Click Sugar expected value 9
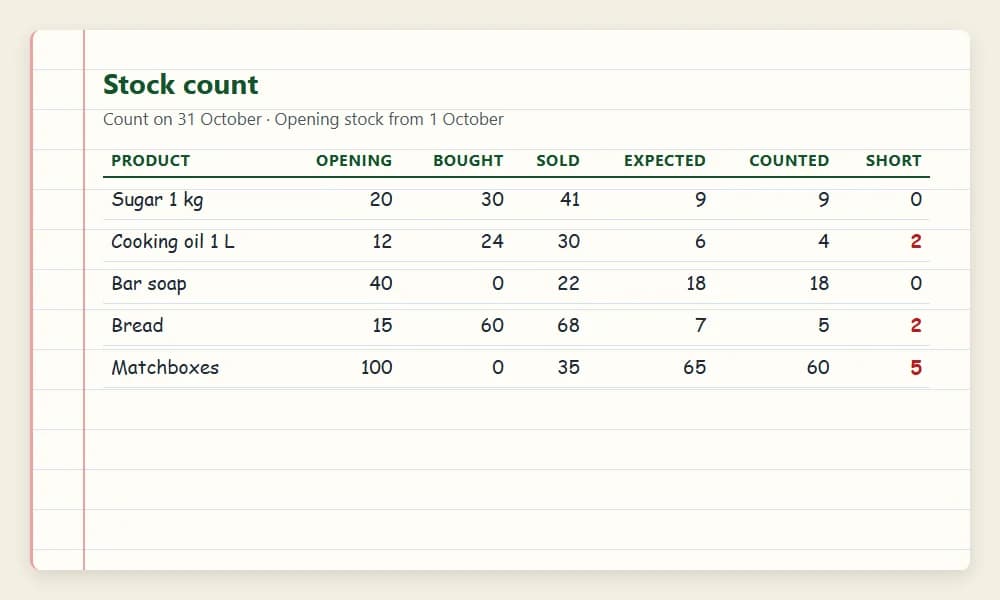Viewport: 1000px width, 600px height. (x=700, y=200)
